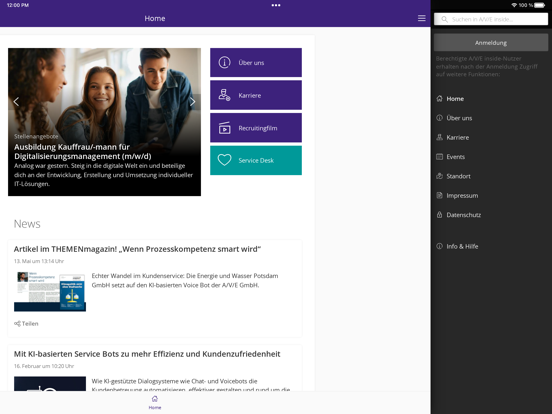Open the THEMENmagazin article thumbnail
The height and width of the screenshot is (414, 552).
pyautogui.click(x=50, y=291)
